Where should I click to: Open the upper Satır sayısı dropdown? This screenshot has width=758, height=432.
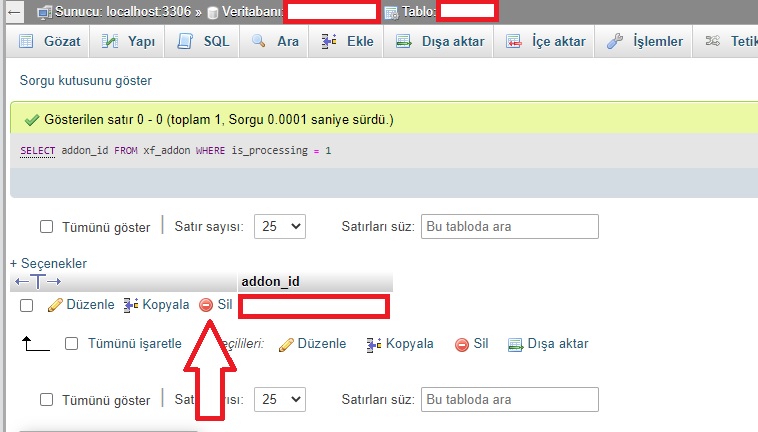point(280,227)
